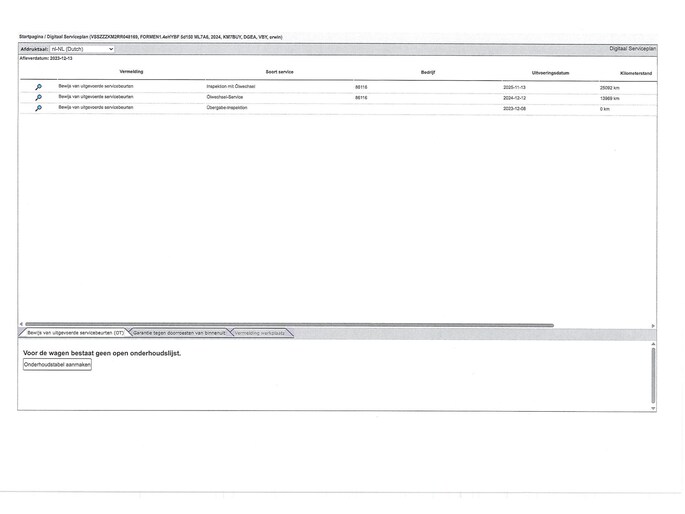
Task: Click magnifier icon for Ölwechsel-Service row
Action: coord(38,98)
